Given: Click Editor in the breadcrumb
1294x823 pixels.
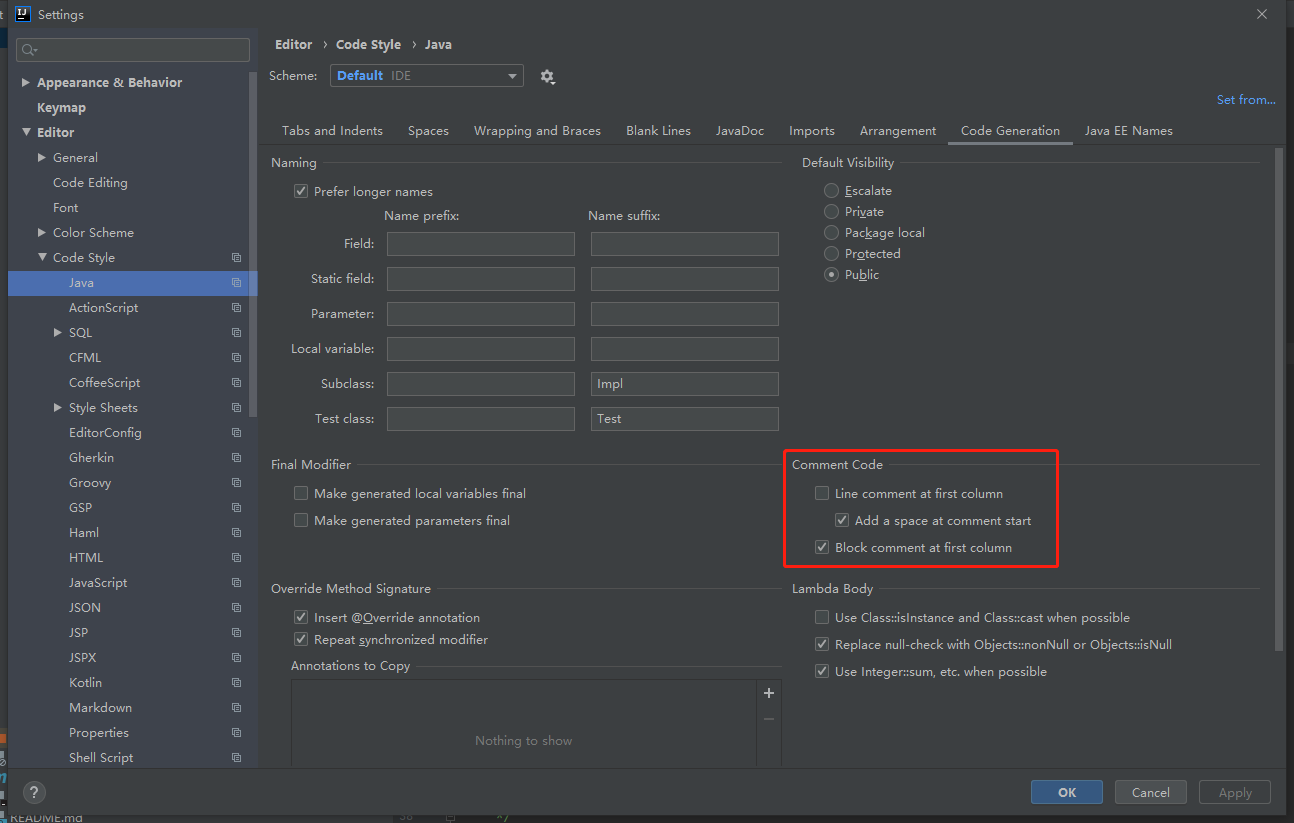Looking at the screenshot, I should point(294,44).
